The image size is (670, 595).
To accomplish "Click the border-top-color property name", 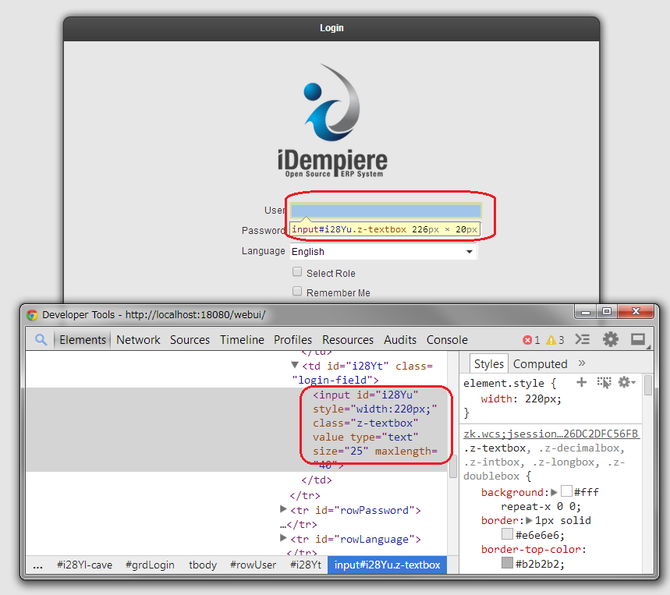I will (x=533, y=549).
